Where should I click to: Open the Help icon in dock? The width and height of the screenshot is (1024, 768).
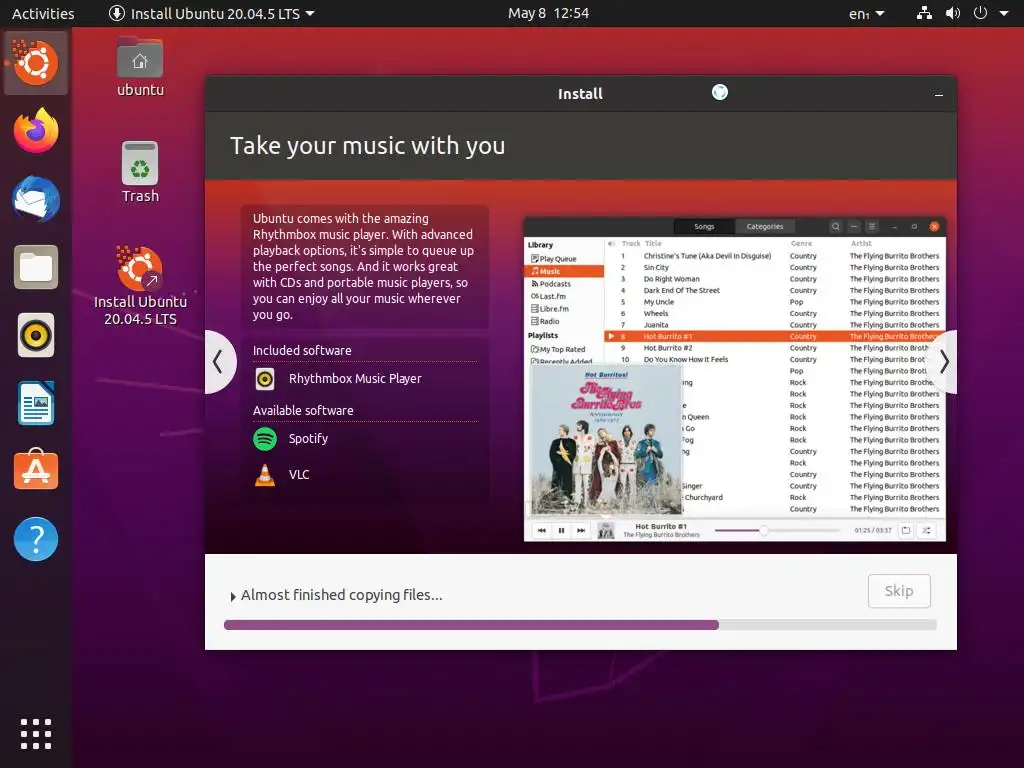[x=36, y=539]
